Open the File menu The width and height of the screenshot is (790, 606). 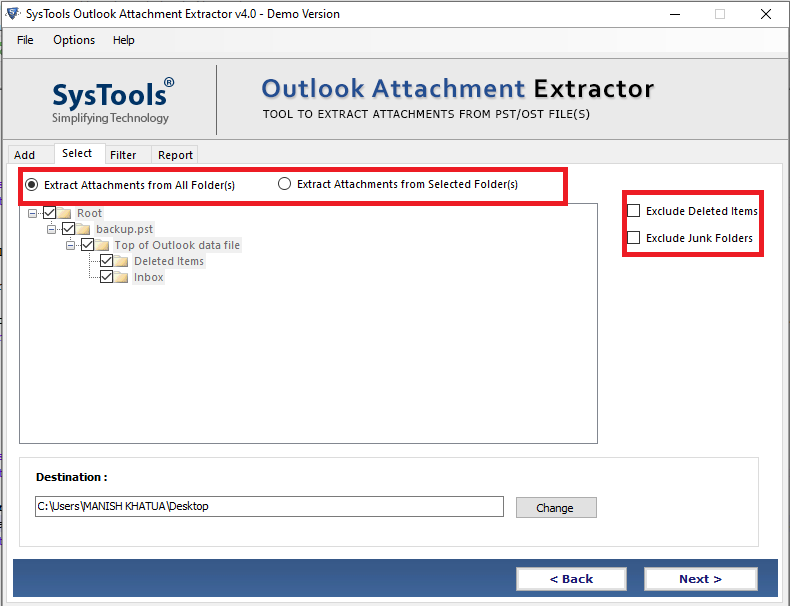(x=25, y=40)
